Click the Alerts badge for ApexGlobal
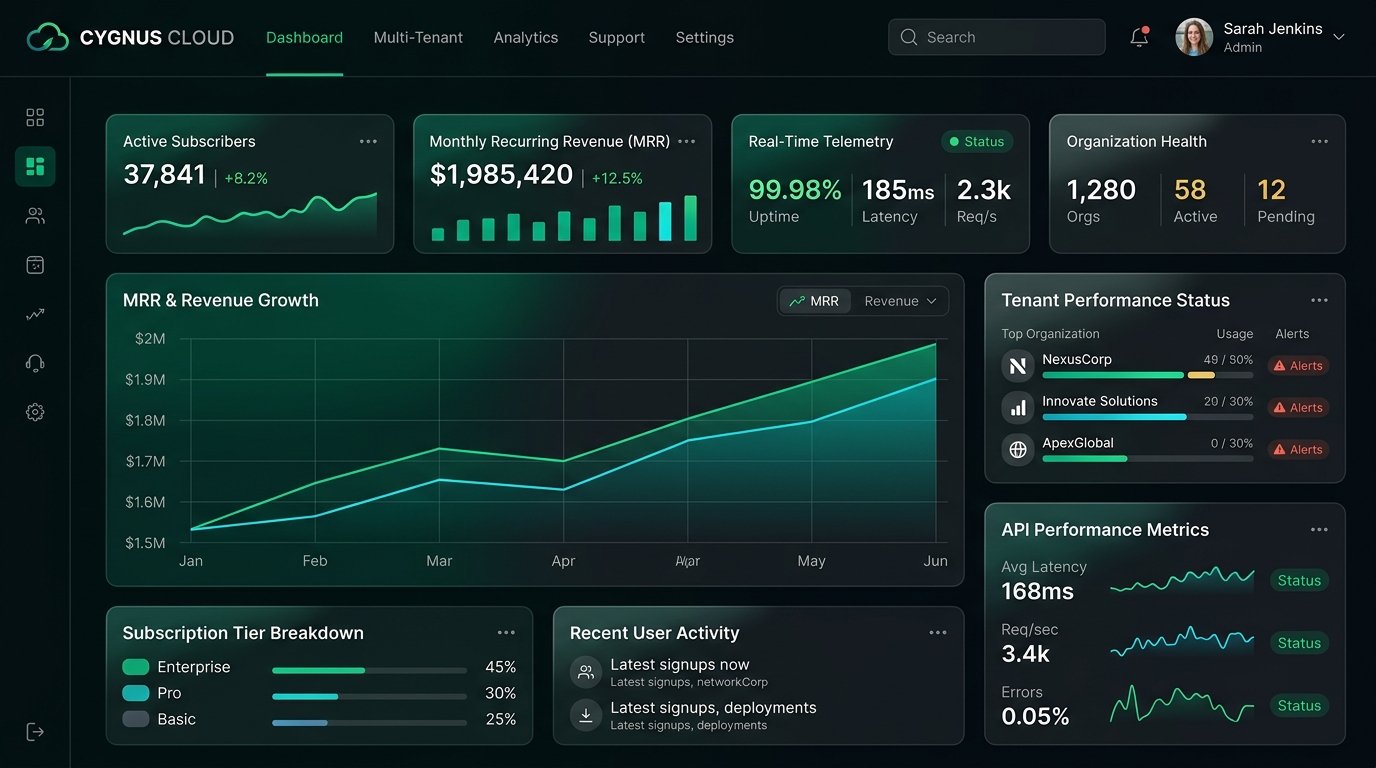The image size is (1376, 768). click(1298, 450)
